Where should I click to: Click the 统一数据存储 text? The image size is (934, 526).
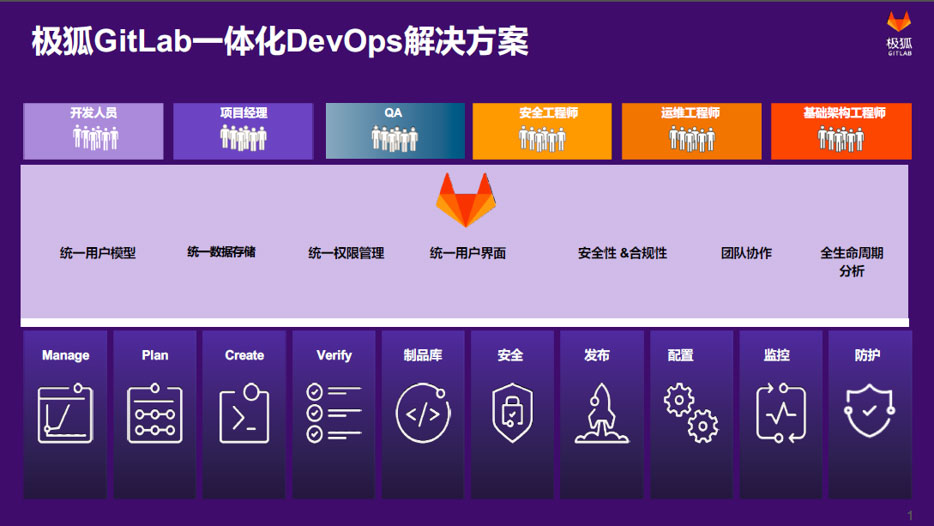[221, 252]
